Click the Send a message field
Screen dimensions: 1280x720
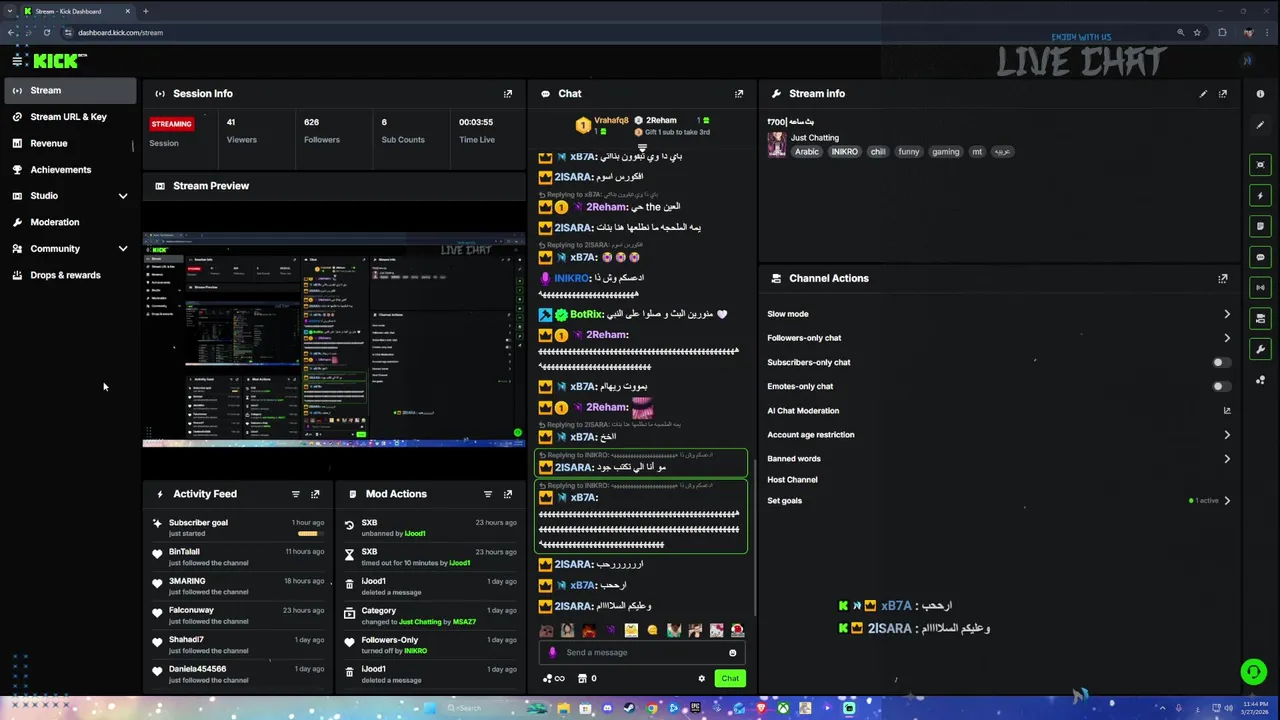[x=643, y=653]
